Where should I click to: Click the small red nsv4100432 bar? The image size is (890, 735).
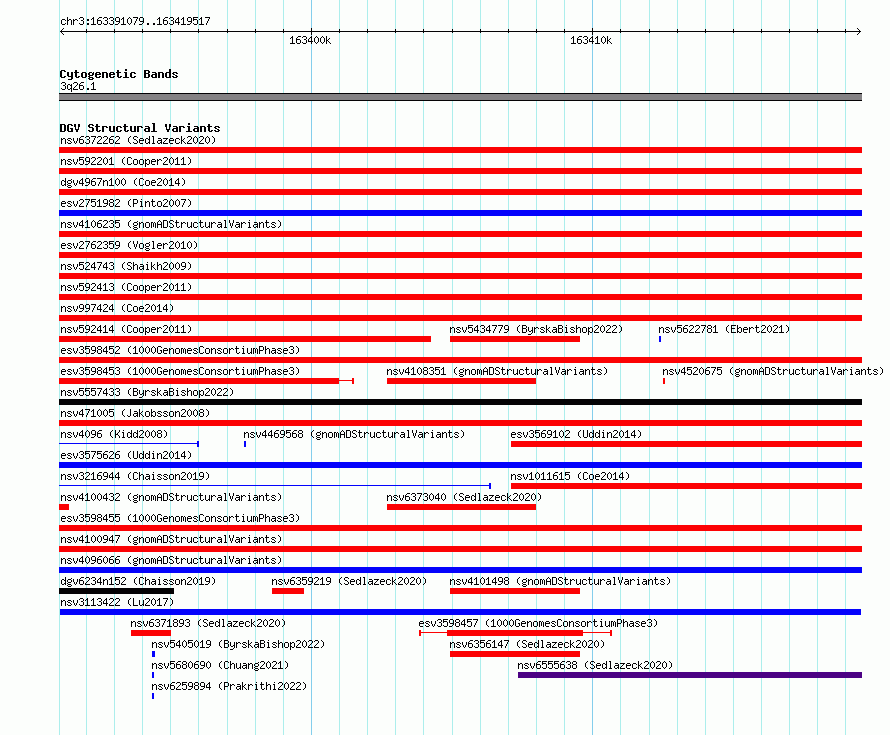pyautogui.click(x=64, y=507)
